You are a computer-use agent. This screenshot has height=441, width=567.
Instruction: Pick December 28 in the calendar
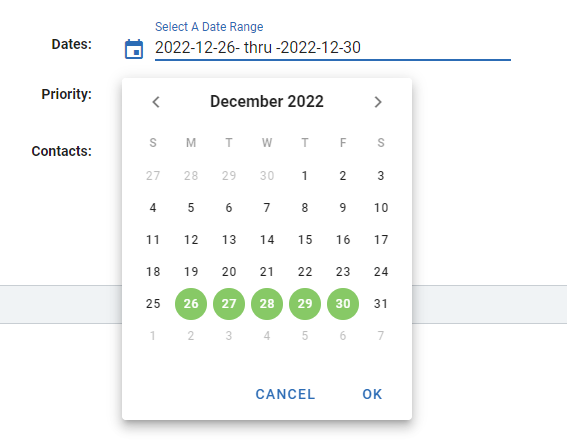point(267,304)
